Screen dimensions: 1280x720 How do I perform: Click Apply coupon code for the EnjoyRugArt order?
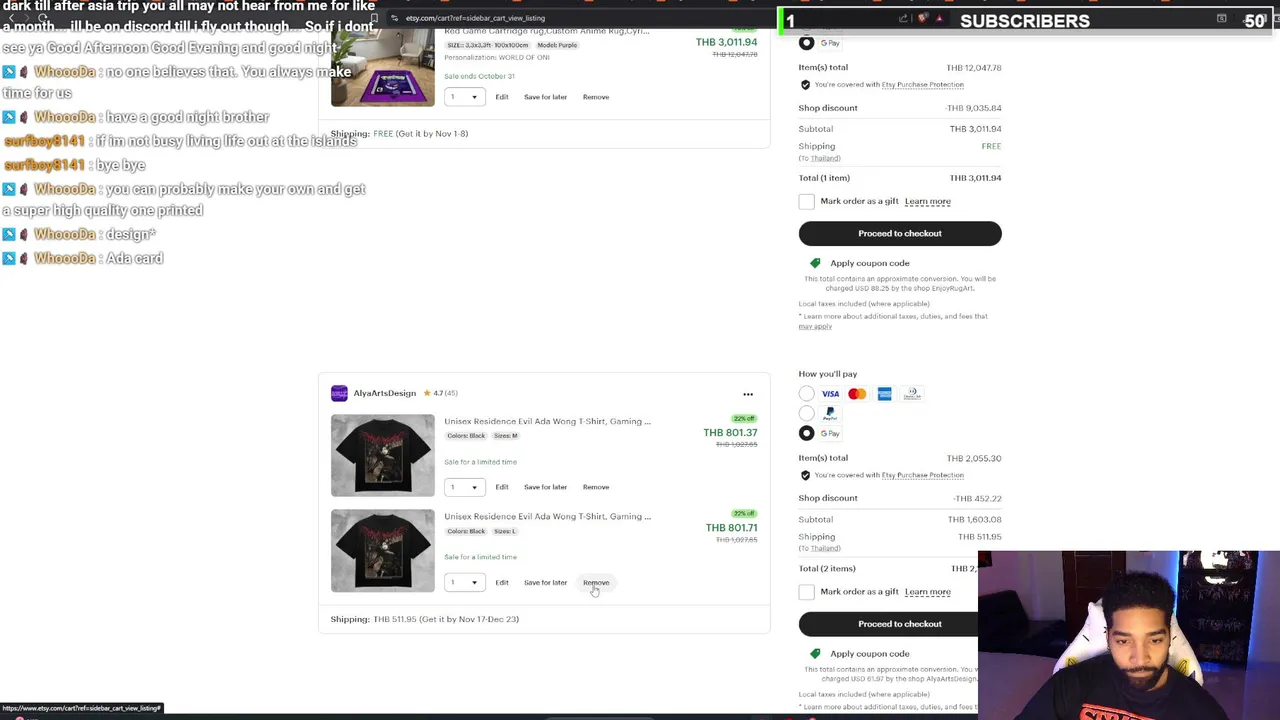coord(869,263)
